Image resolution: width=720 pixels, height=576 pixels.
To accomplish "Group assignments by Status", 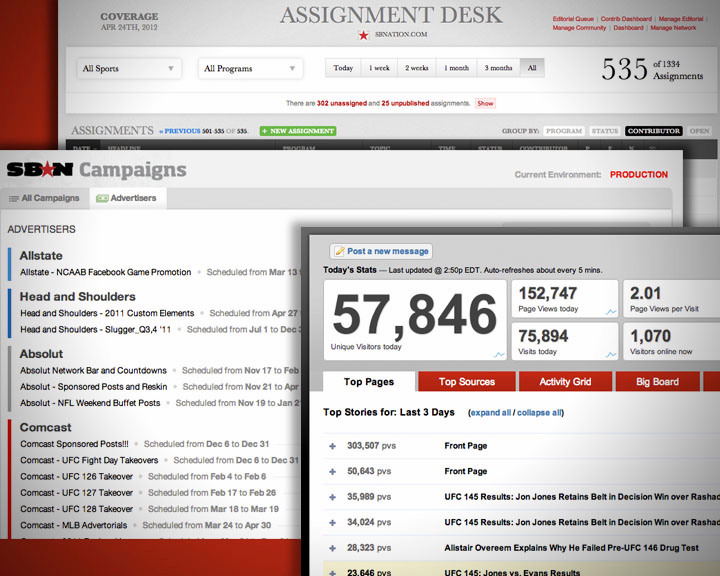I will tap(604, 131).
